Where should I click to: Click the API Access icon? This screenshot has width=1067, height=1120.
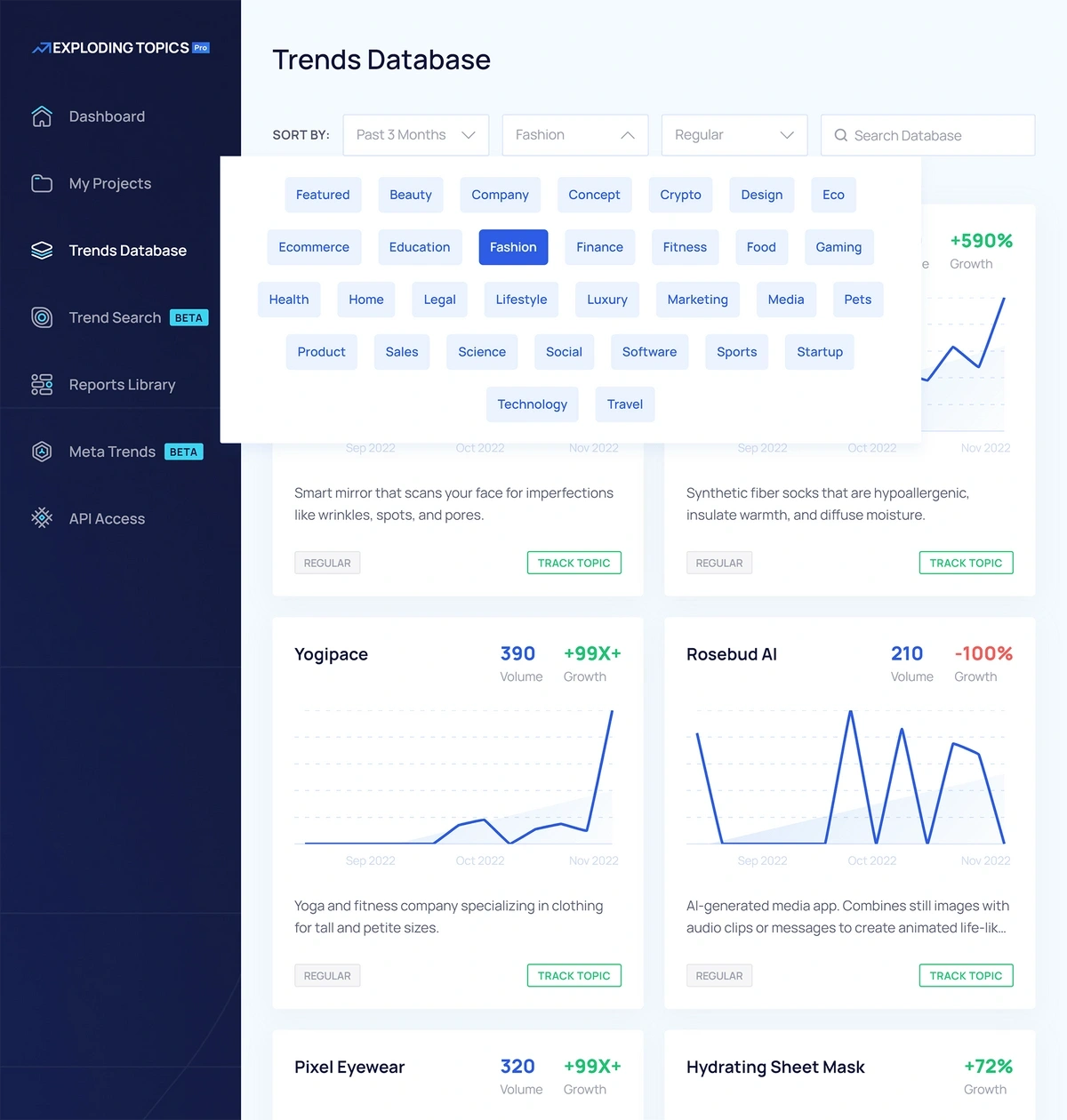tap(42, 518)
